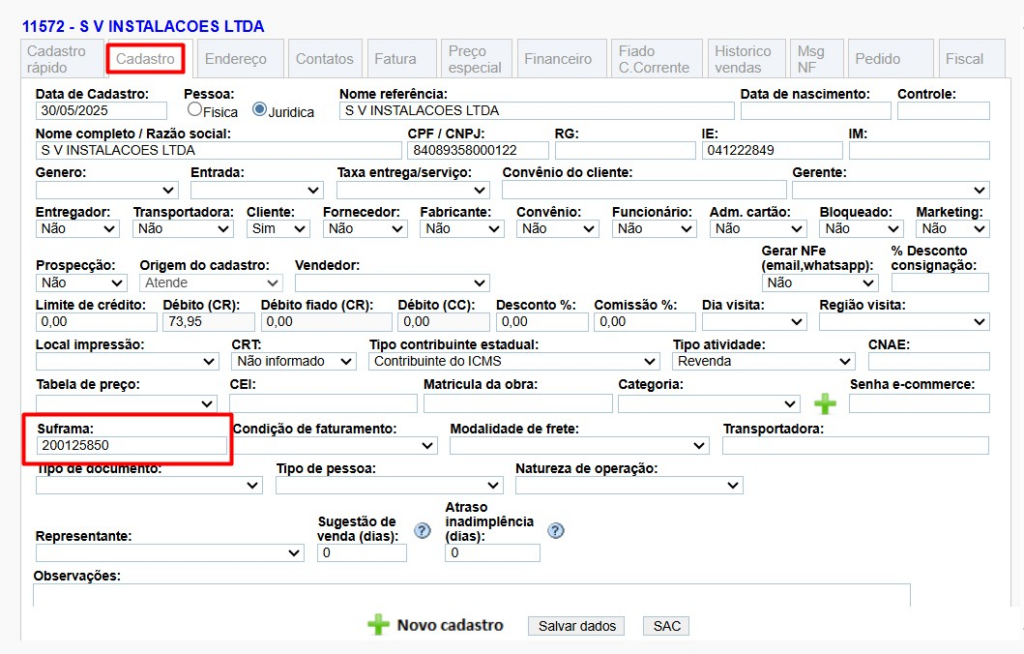This screenshot has height=654, width=1024.
Task: Click the Salvar dados button
Action: coord(576,625)
